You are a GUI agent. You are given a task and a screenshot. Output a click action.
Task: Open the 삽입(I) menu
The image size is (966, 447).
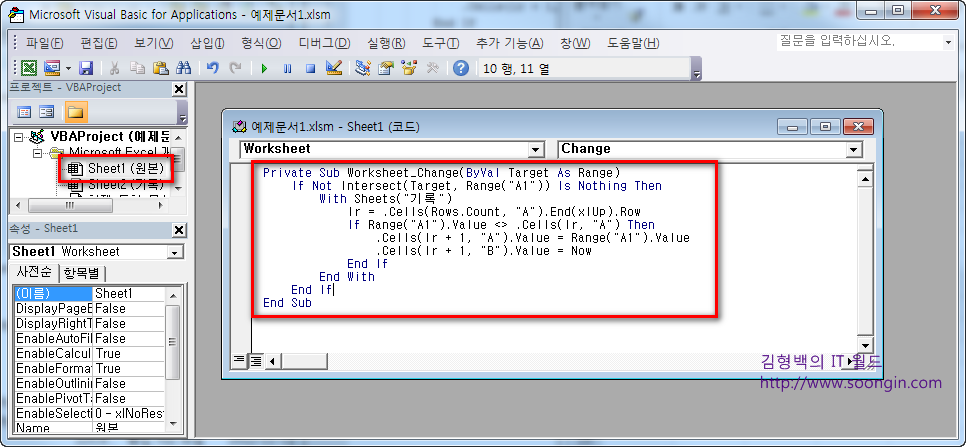[207, 43]
